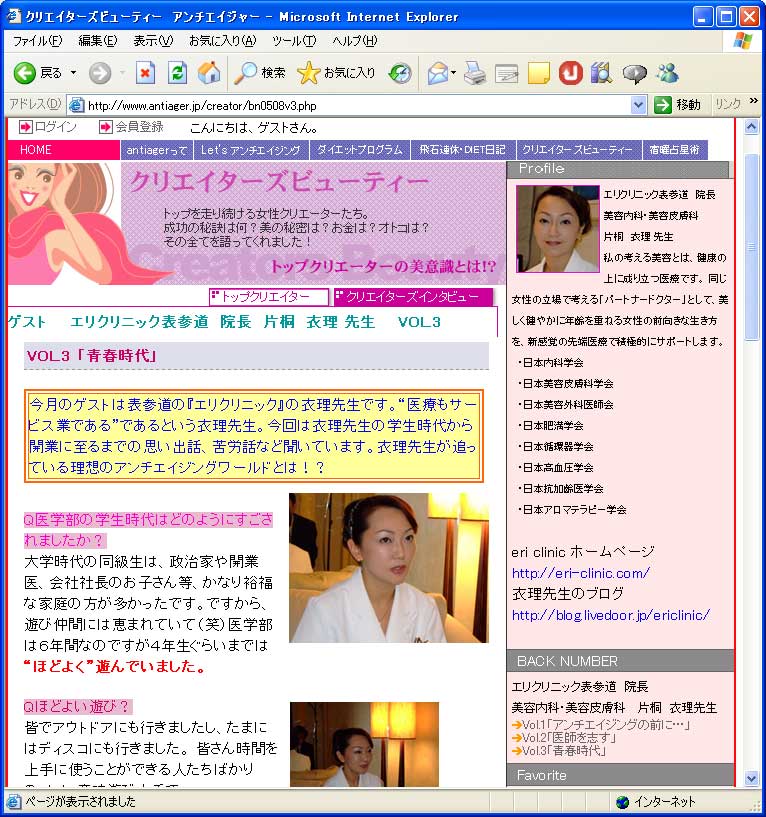The image size is (766, 817).
Task: Go to the Home page icon
Action: coord(209,73)
